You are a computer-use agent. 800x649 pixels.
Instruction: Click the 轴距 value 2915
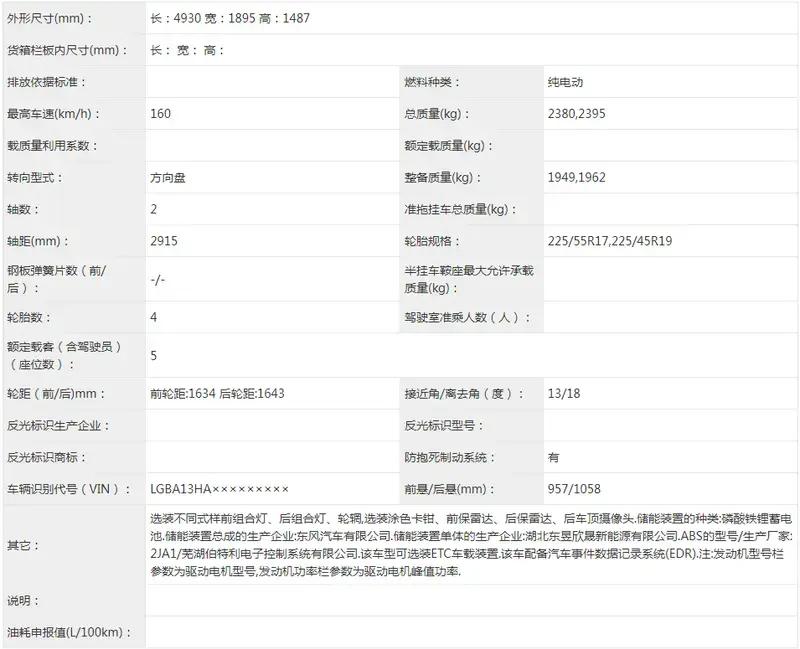coord(164,241)
